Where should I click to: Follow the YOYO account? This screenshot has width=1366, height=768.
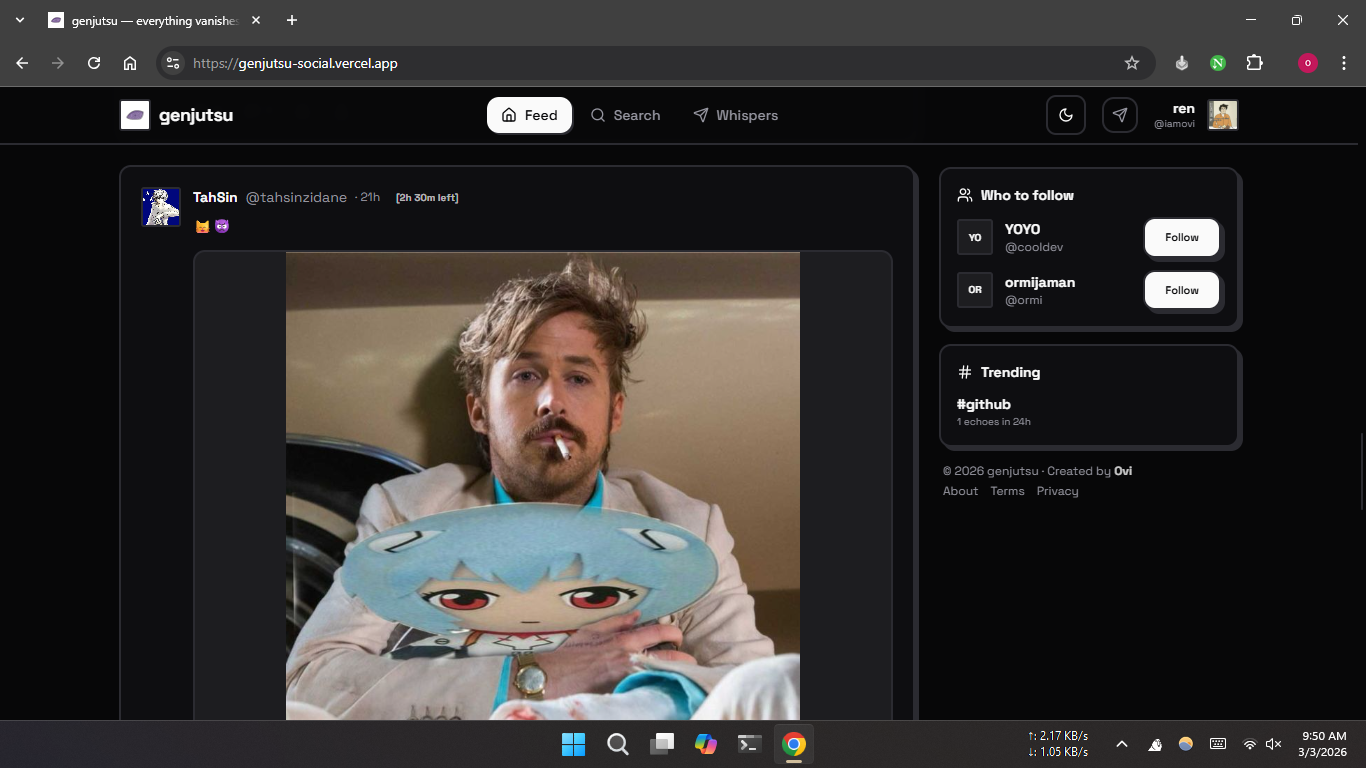click(x=1182, y=237)
